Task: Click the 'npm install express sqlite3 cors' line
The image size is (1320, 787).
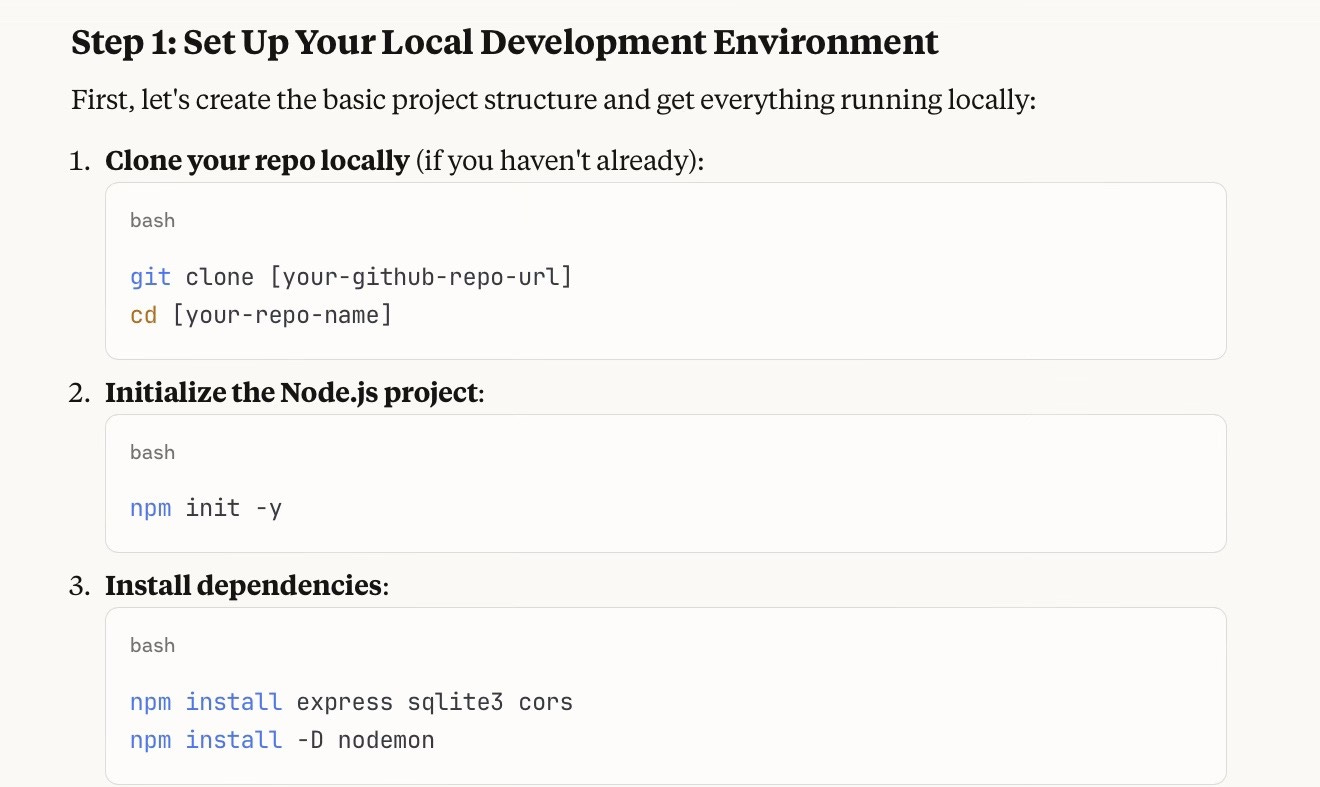Action: 351,701
